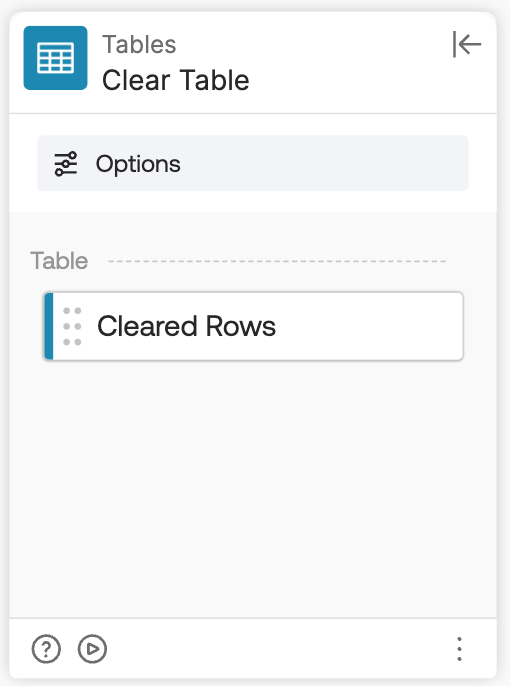510x686 pixels.
Task: Click the Clear Table title text
Action: coord(175,80)
